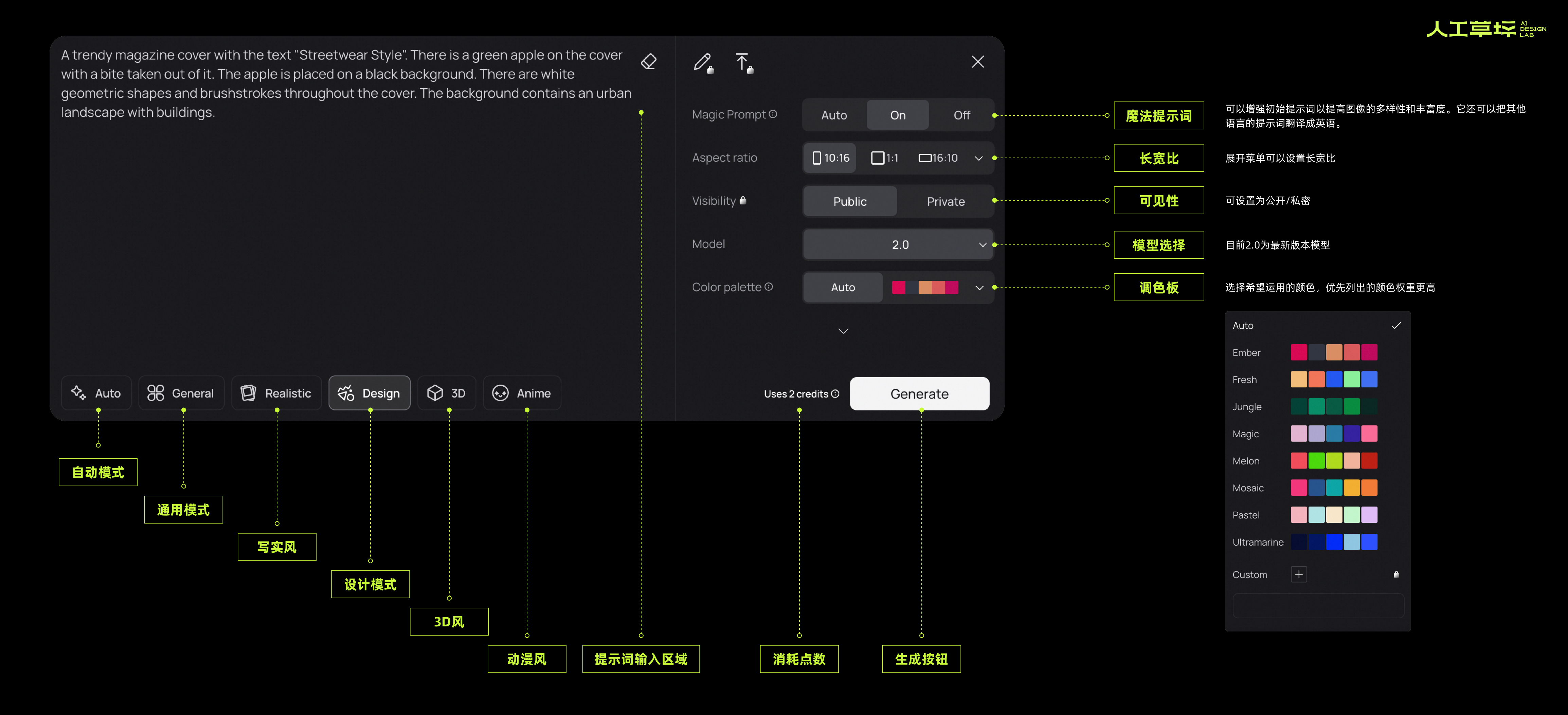The height and width of the screenshot is (715, 1568).
Task: Click the General style button
Action: [x=181, y=393]
